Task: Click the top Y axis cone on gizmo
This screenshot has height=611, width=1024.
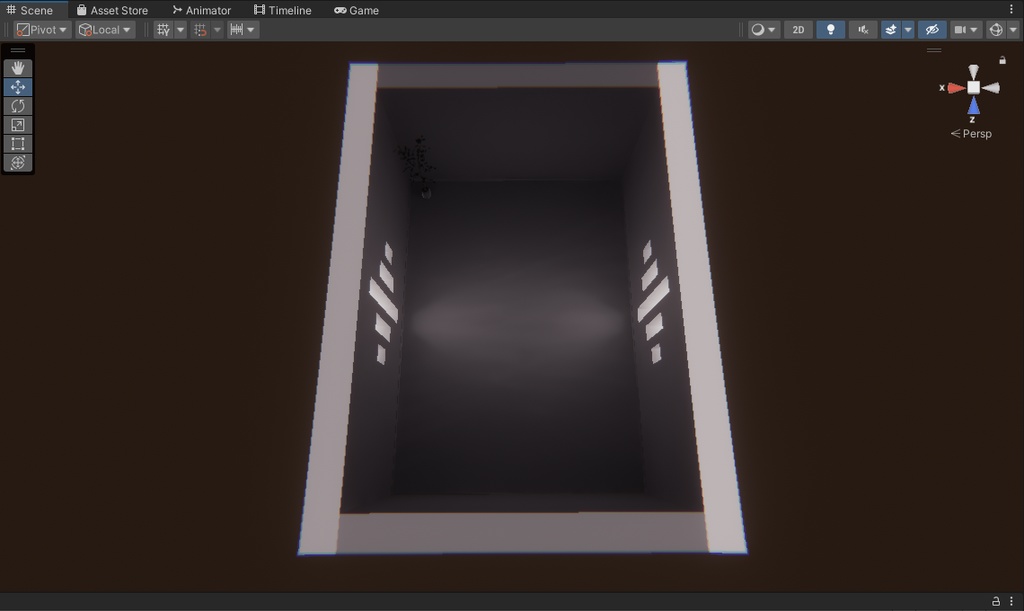Action: tap(973, 71)
